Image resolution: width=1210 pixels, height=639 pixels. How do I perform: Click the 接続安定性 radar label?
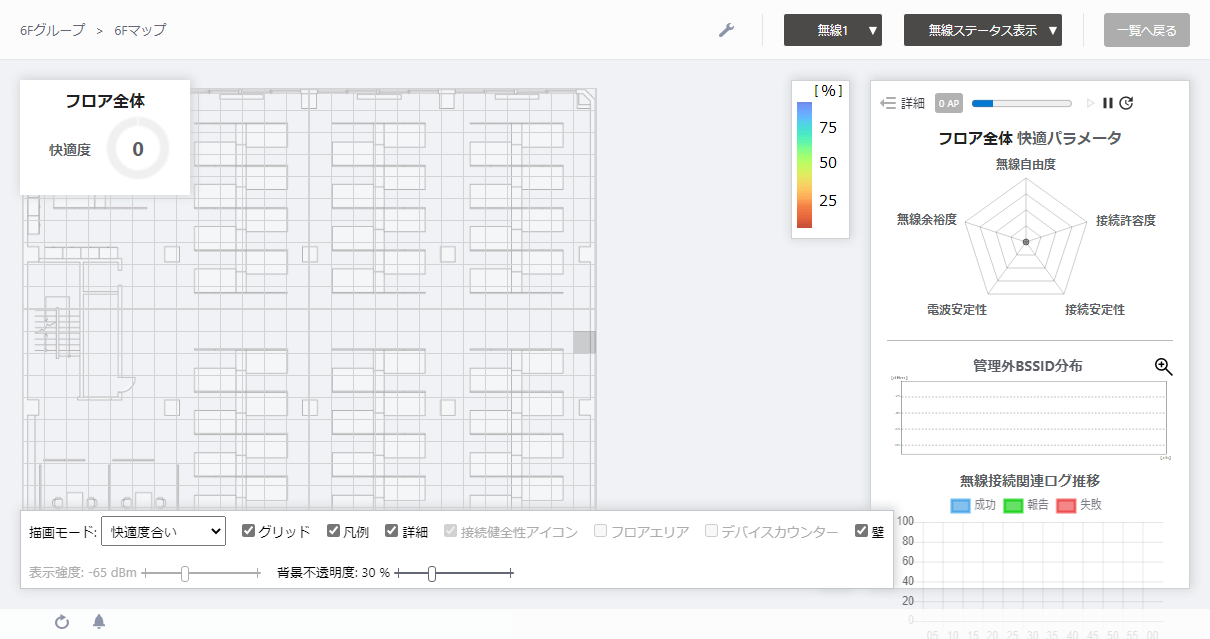click(x=1095, y=310)
